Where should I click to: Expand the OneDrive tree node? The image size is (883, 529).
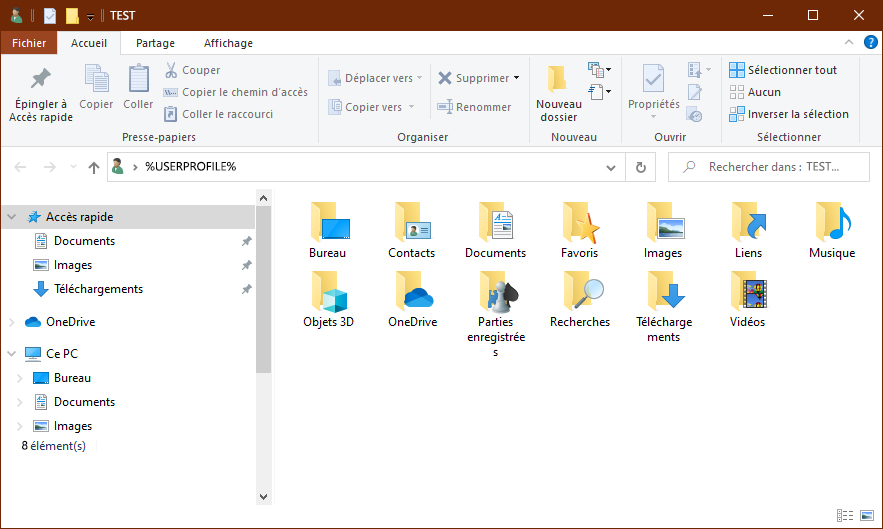(11, 322)
